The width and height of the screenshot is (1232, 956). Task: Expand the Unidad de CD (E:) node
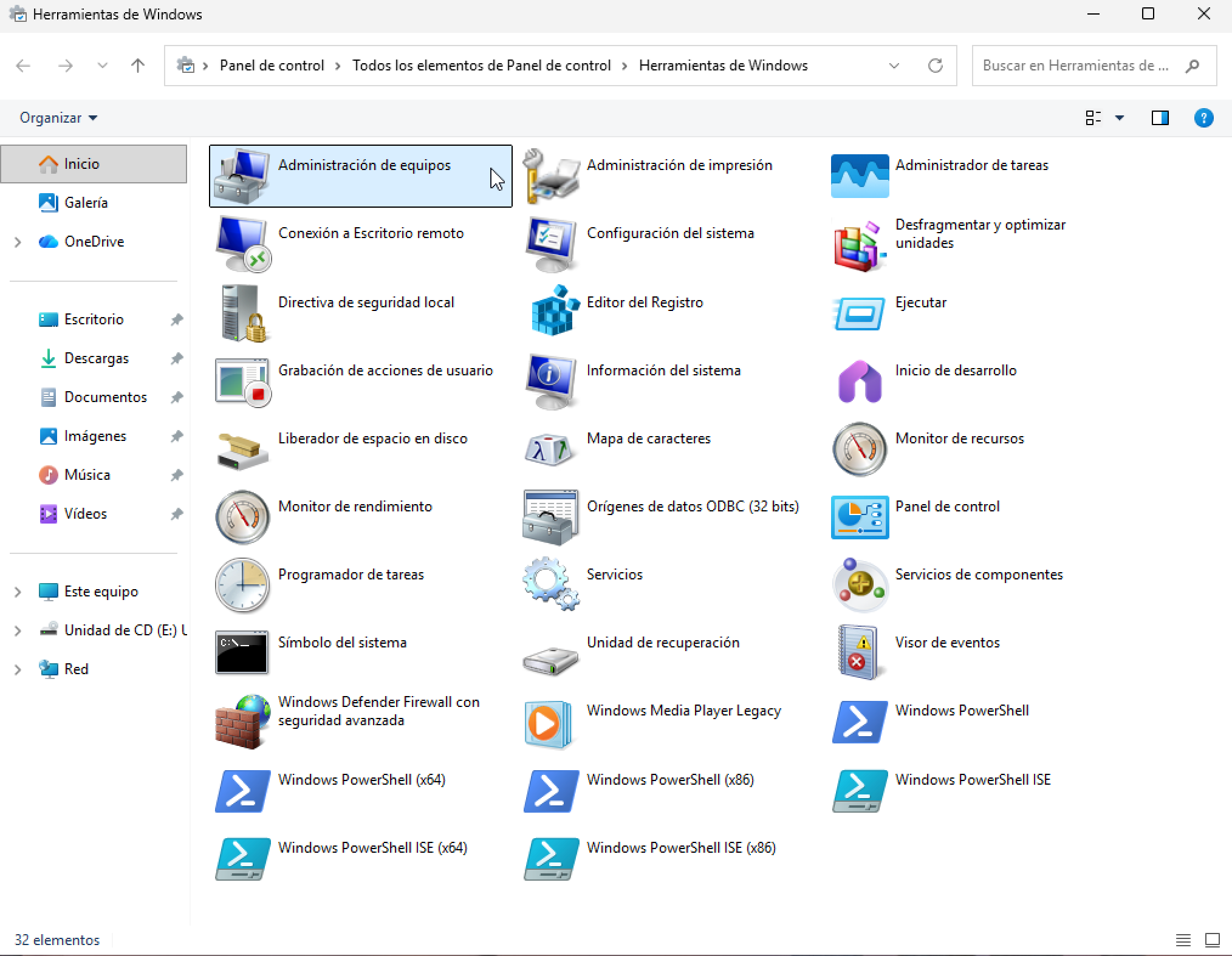pyautogui.click(x=18, y=630)
